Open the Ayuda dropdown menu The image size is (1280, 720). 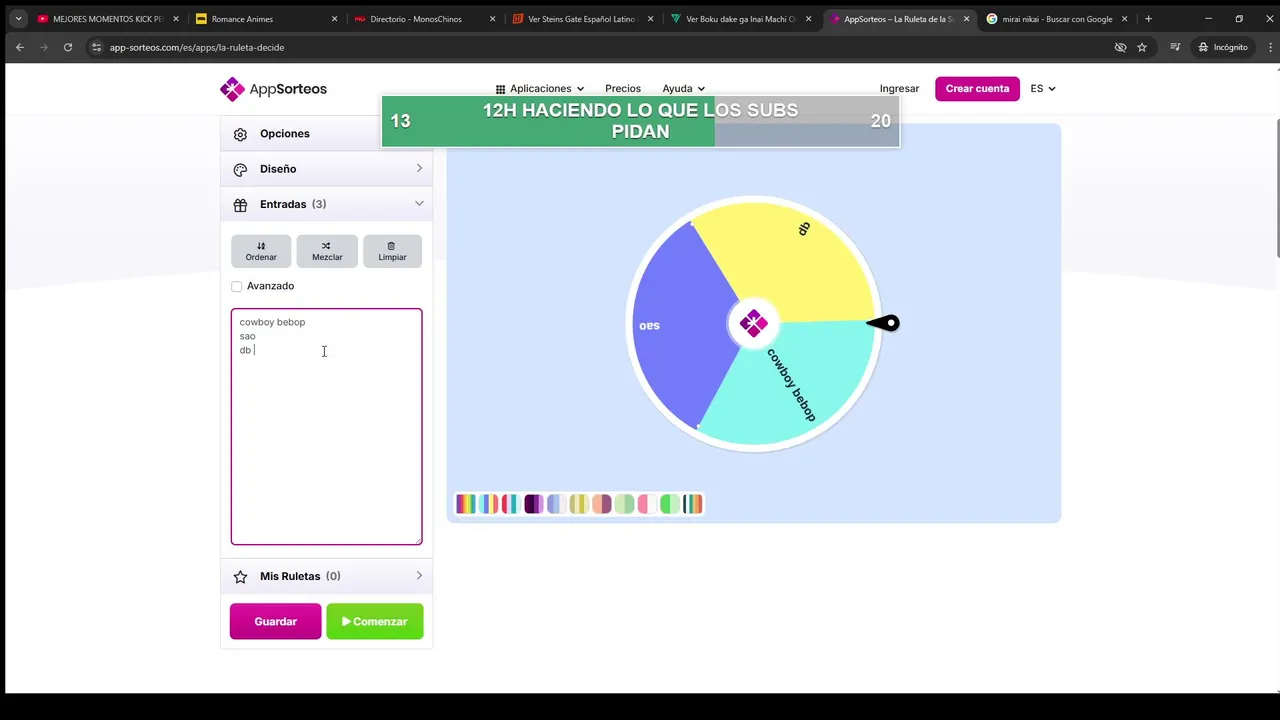(x=684, y=89)
